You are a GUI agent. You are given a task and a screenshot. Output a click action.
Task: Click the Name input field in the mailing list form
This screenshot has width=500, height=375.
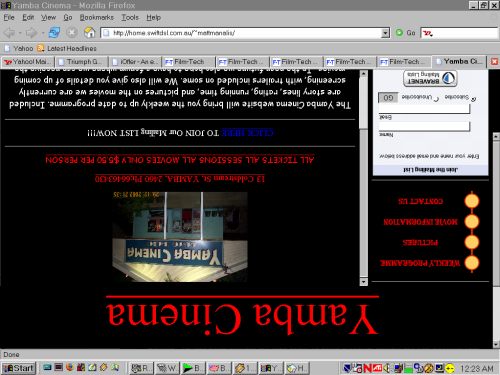(424, 126)
